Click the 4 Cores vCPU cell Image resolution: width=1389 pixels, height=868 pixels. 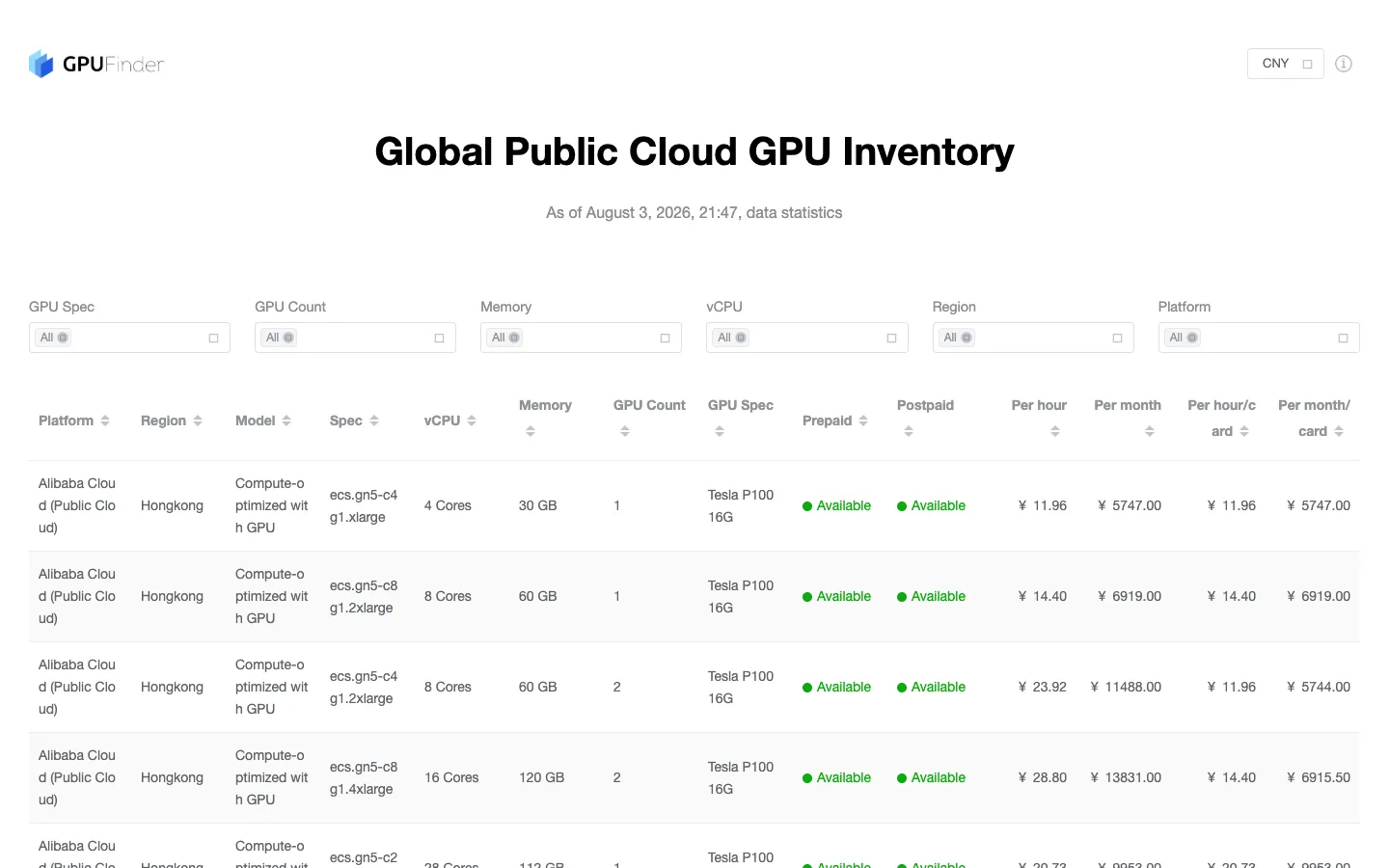click(x=448, y=505)
